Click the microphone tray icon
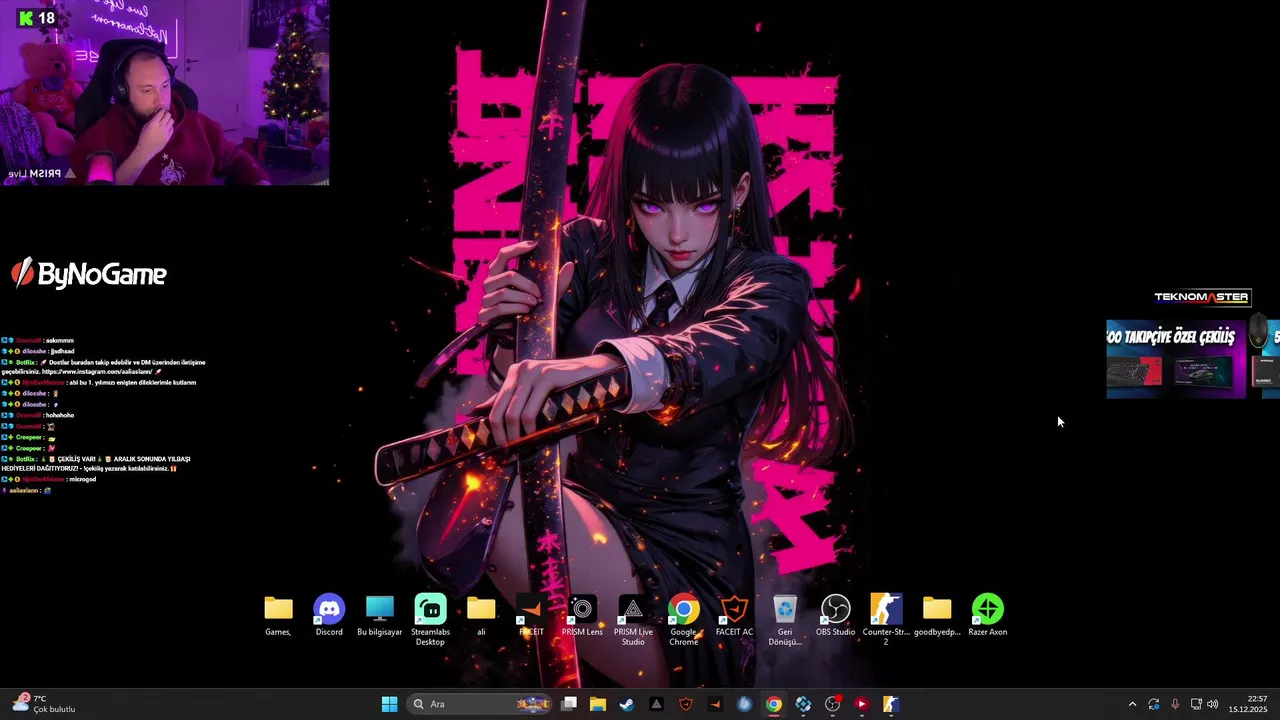The width and height of the screenshot is (1280, 720). (x=1175, y=704)
